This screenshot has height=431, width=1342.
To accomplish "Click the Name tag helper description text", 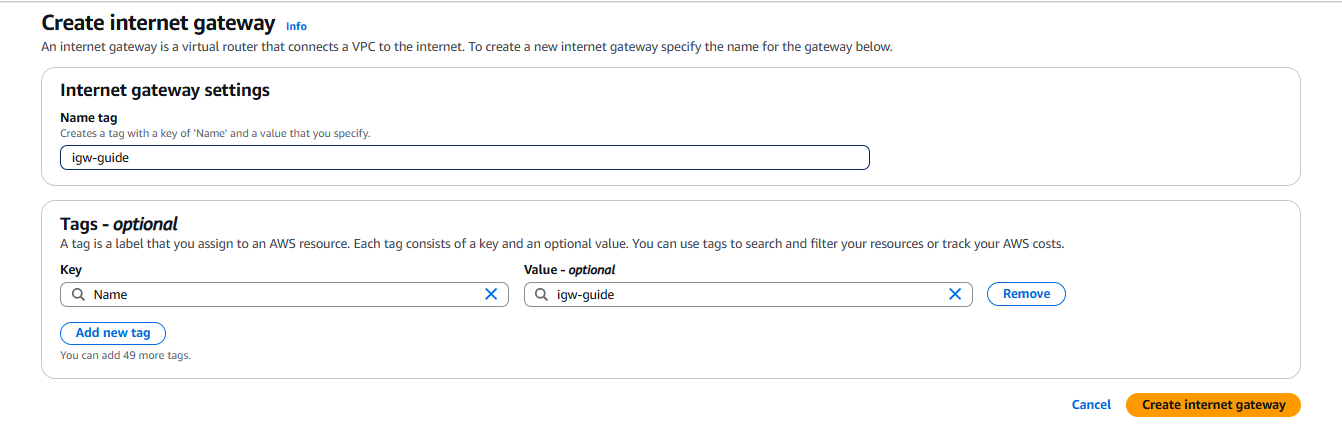I will [215, 133].
